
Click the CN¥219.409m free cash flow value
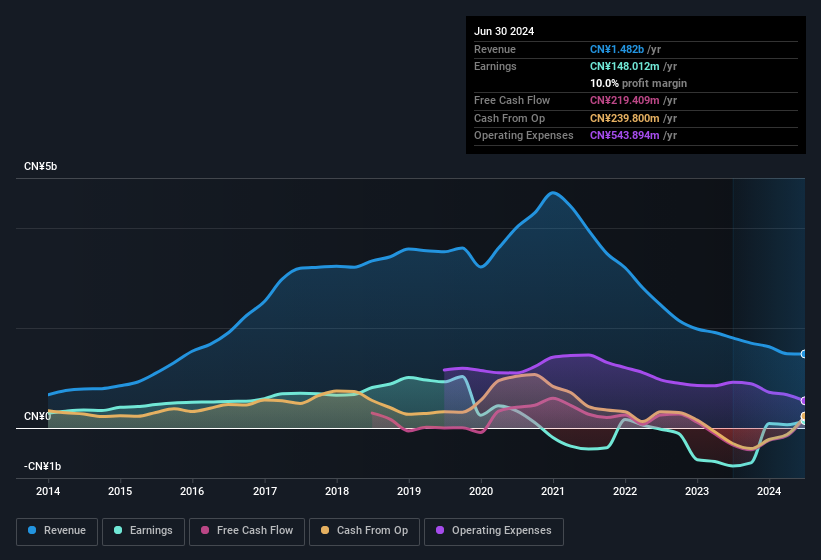click(x=625, y=100)
